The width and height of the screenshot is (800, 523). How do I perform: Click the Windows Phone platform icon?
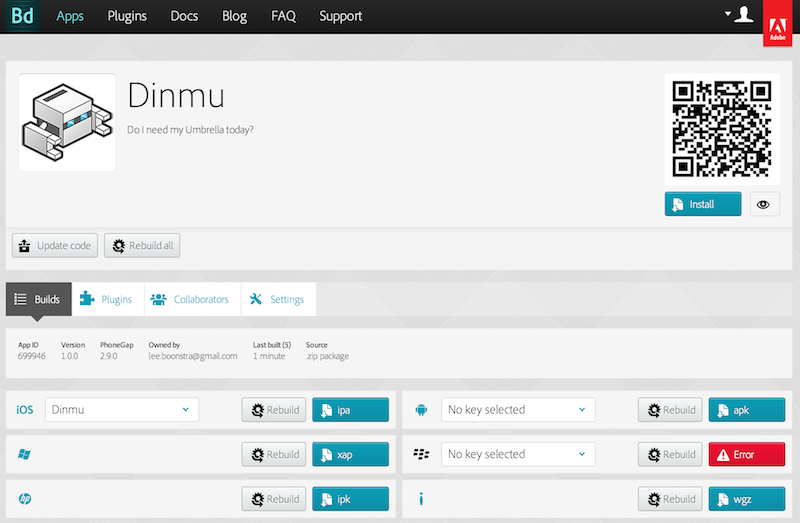(24, 454)
